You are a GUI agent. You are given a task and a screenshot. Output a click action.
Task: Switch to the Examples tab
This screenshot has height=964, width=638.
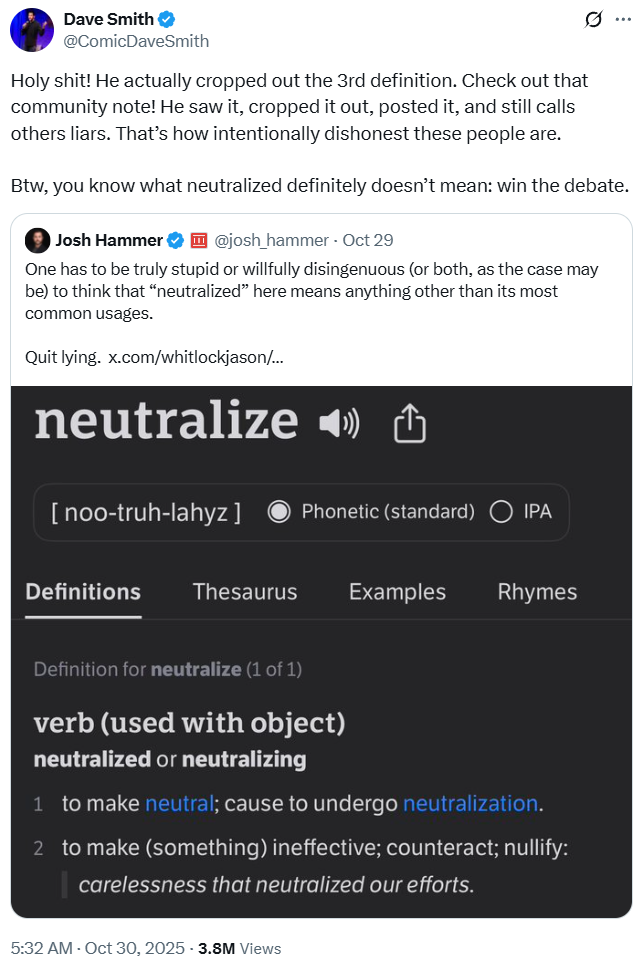(x=397, y=592)
